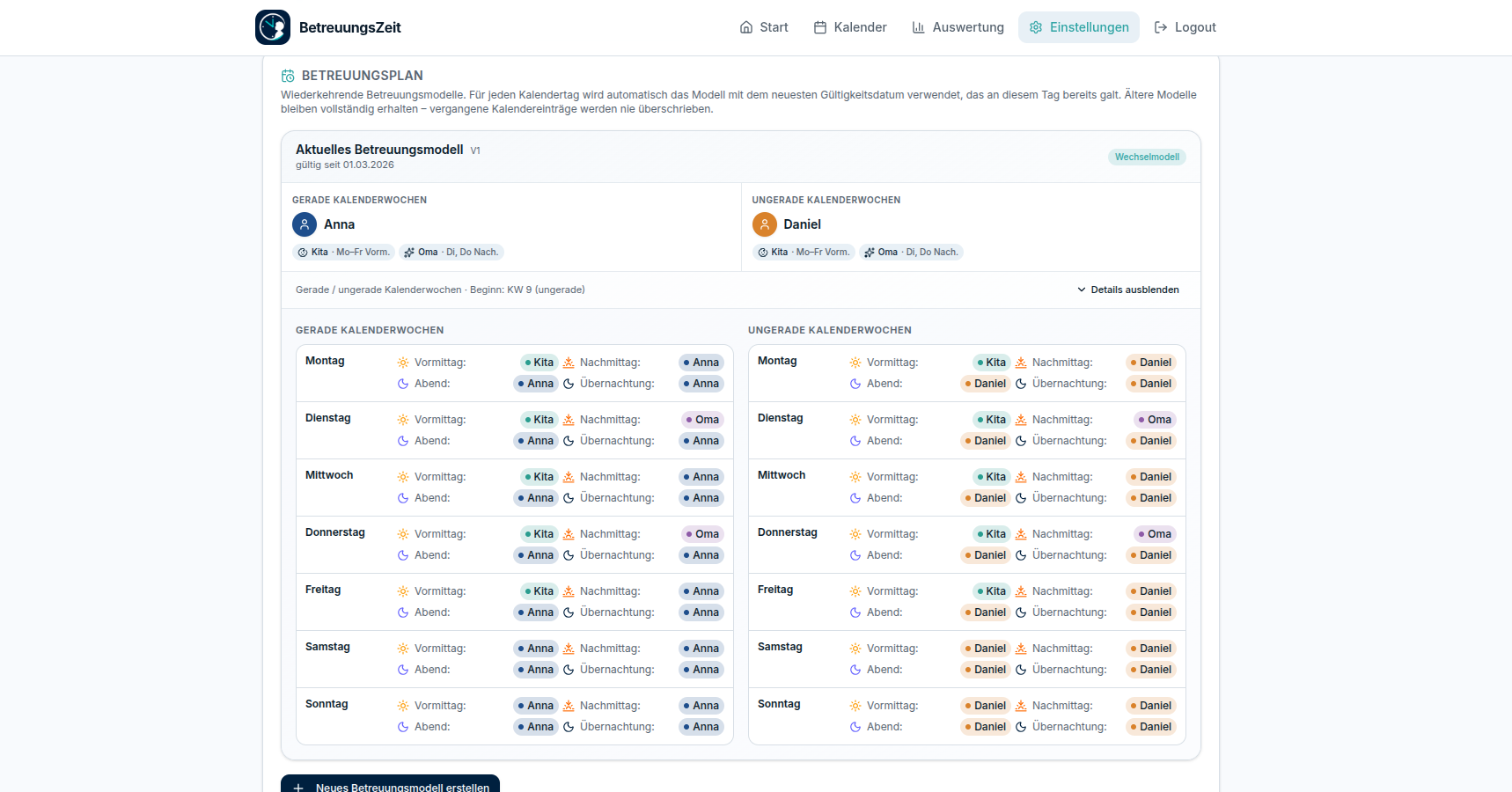1512x792 pixels.
Task: Click Daniel badge for Samstag Vormittag
Action: click(x=986, y=649)
